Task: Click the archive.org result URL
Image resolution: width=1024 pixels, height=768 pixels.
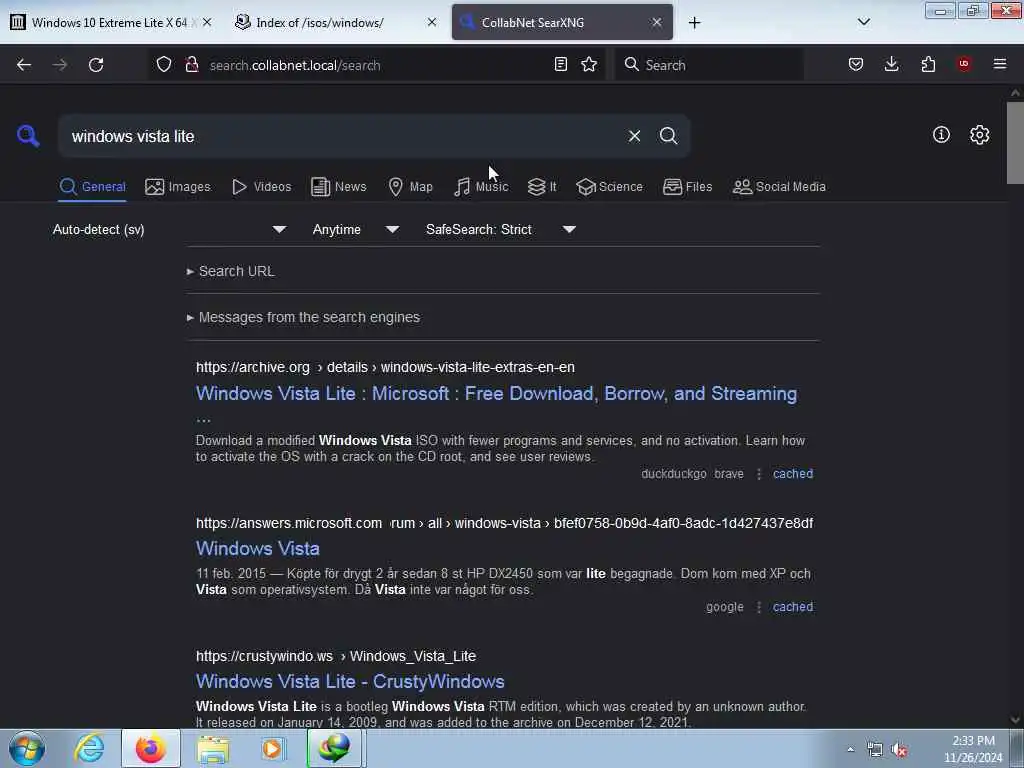Action: (x=385, y=367)
